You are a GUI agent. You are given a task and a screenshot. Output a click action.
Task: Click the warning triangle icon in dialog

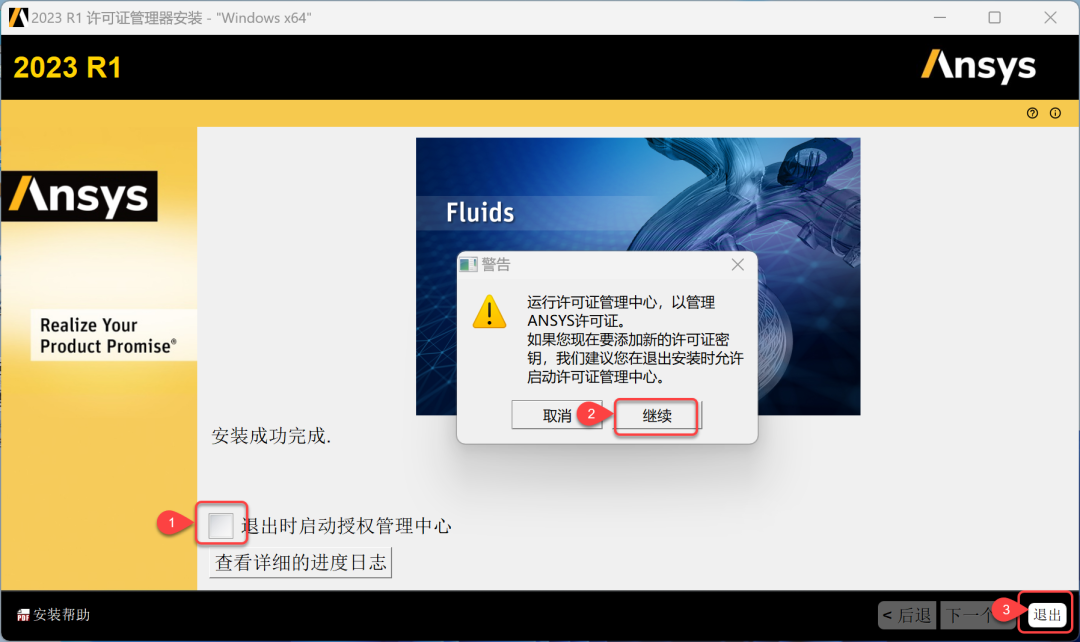(x=490, y=312)
